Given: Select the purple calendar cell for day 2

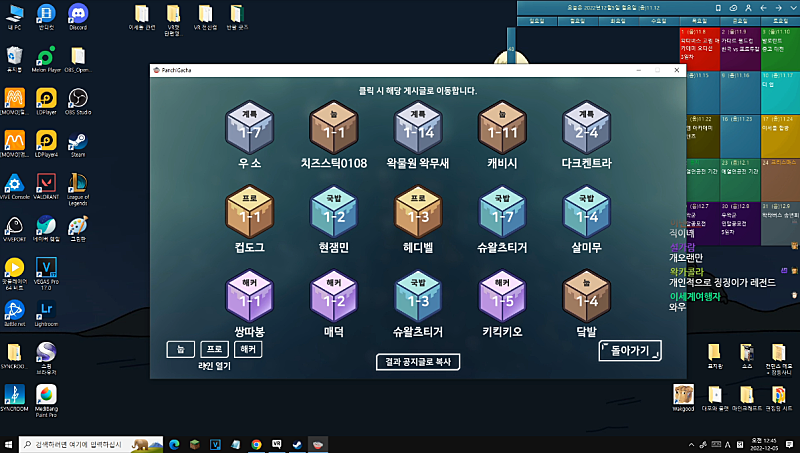Looking at the screenshot, I should coord(740,49).
